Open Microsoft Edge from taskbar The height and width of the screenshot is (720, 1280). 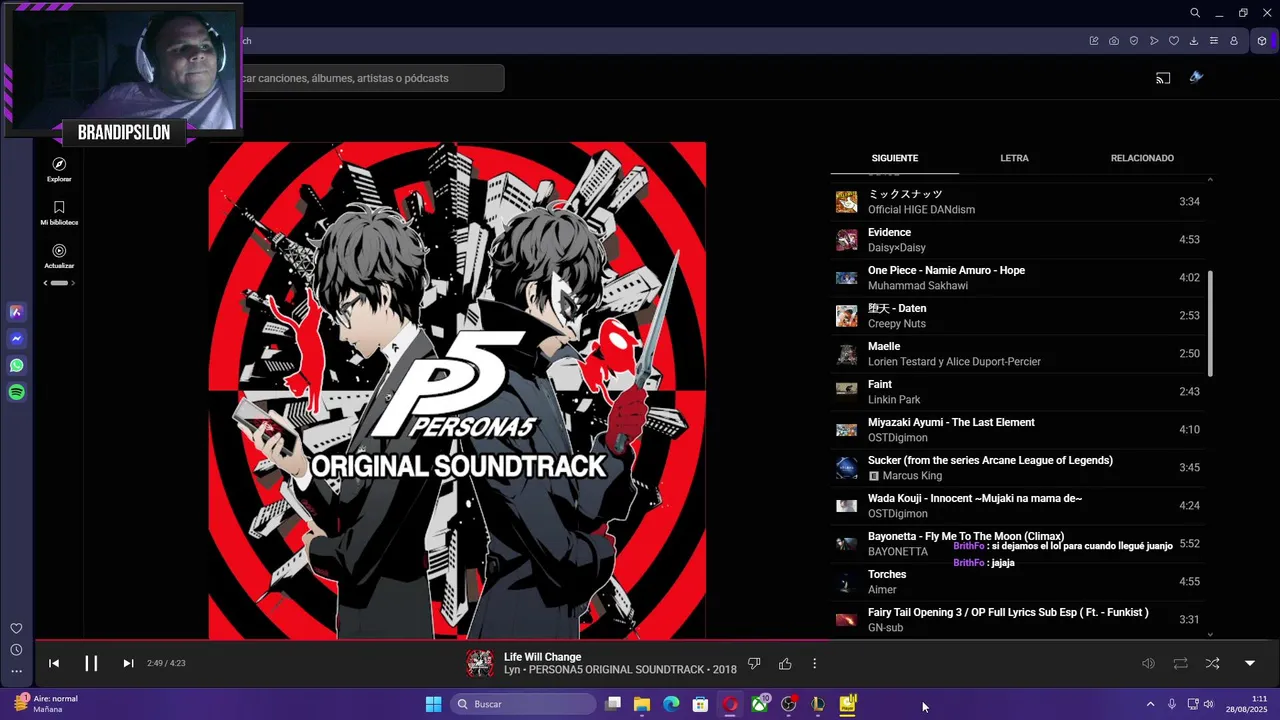coord(671,704)
